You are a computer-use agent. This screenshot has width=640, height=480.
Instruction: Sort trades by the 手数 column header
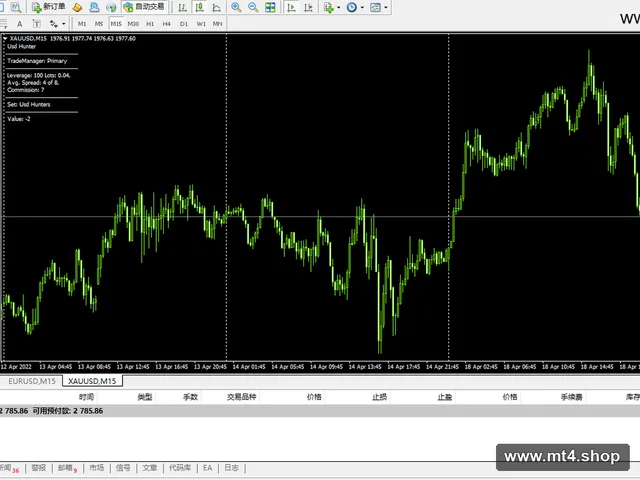pyautogui.click(x=190, y=397)
